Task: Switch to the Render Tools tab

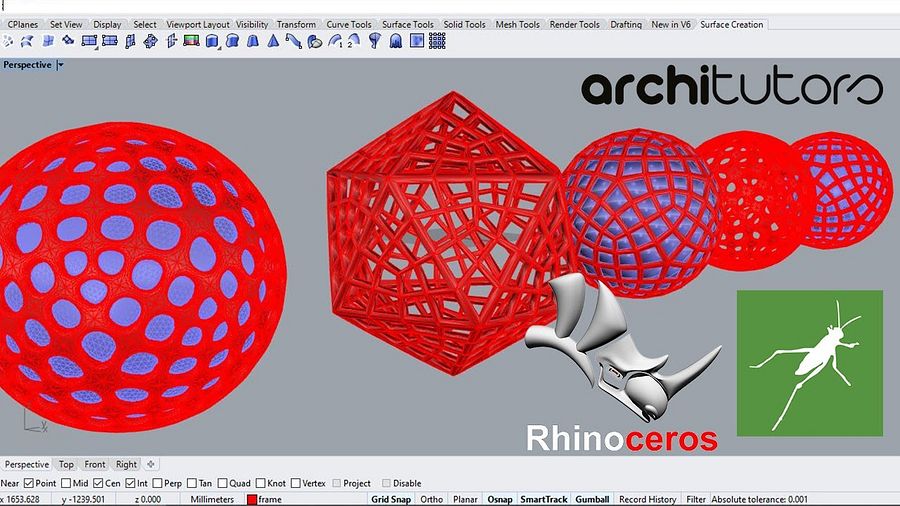Action: pyautogui.click(x=574, y=24)
